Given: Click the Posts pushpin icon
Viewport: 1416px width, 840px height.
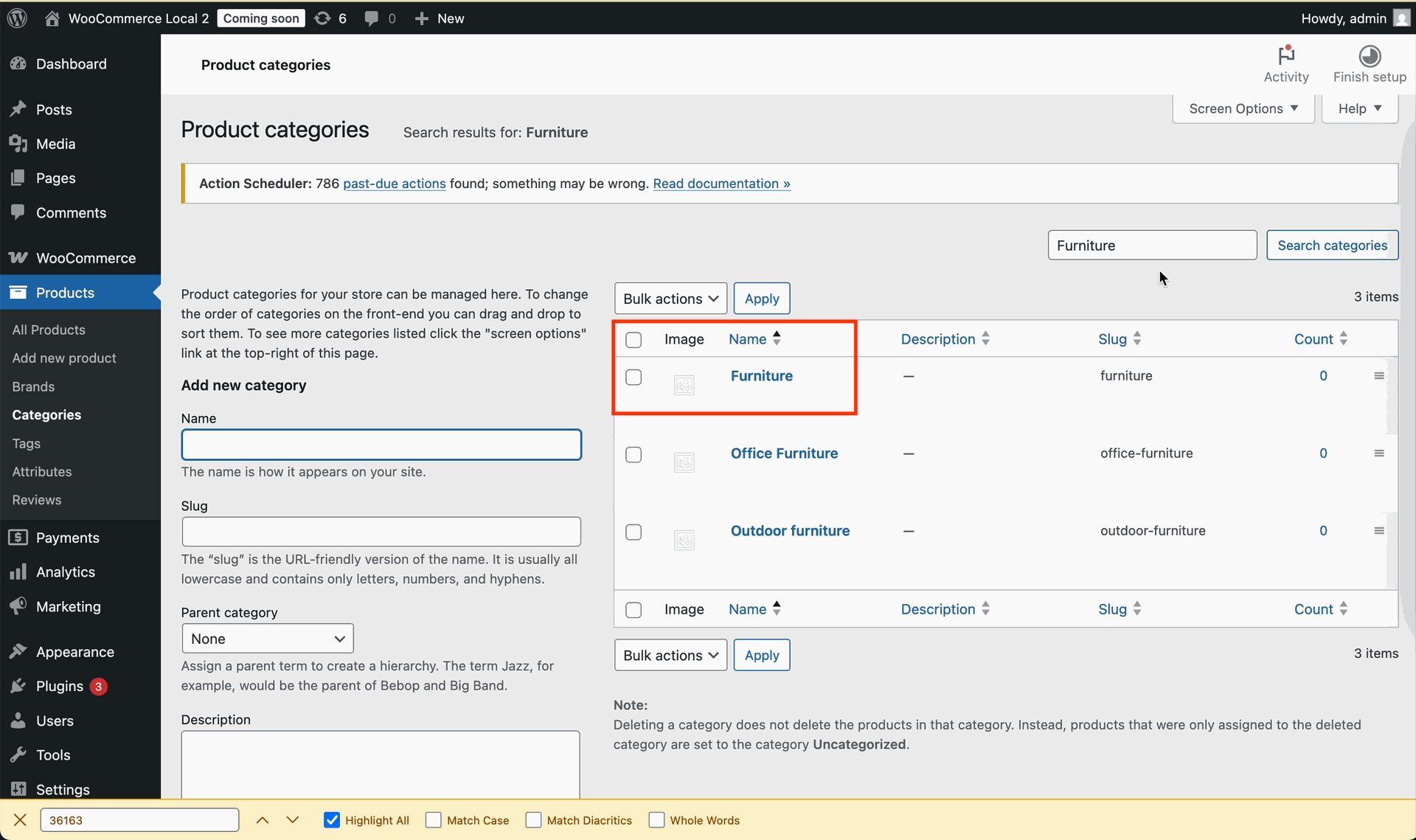Looking at the screenshot, I should click(x=18, y=109).
